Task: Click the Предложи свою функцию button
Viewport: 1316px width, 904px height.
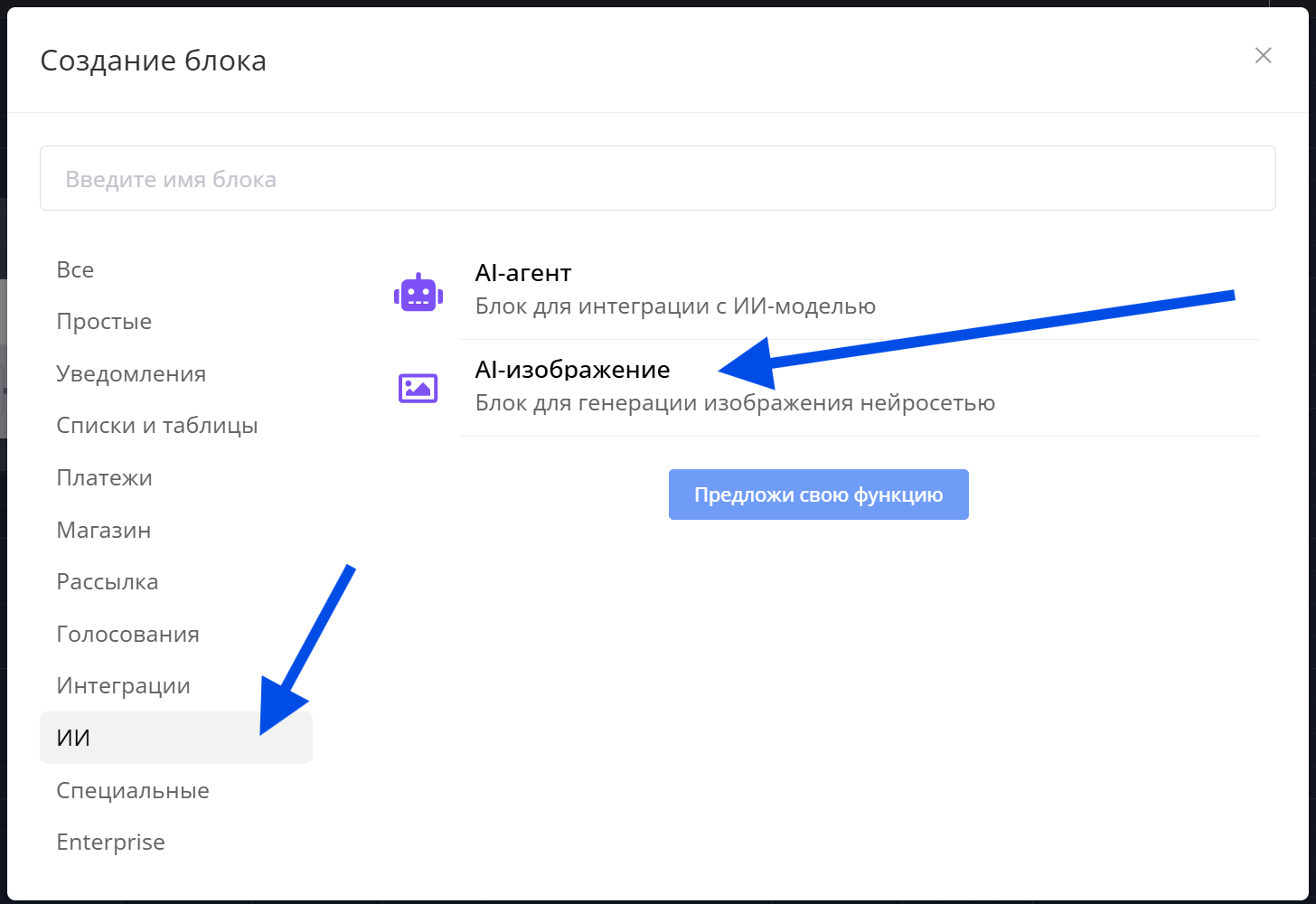Action: [x=819, y=494]
